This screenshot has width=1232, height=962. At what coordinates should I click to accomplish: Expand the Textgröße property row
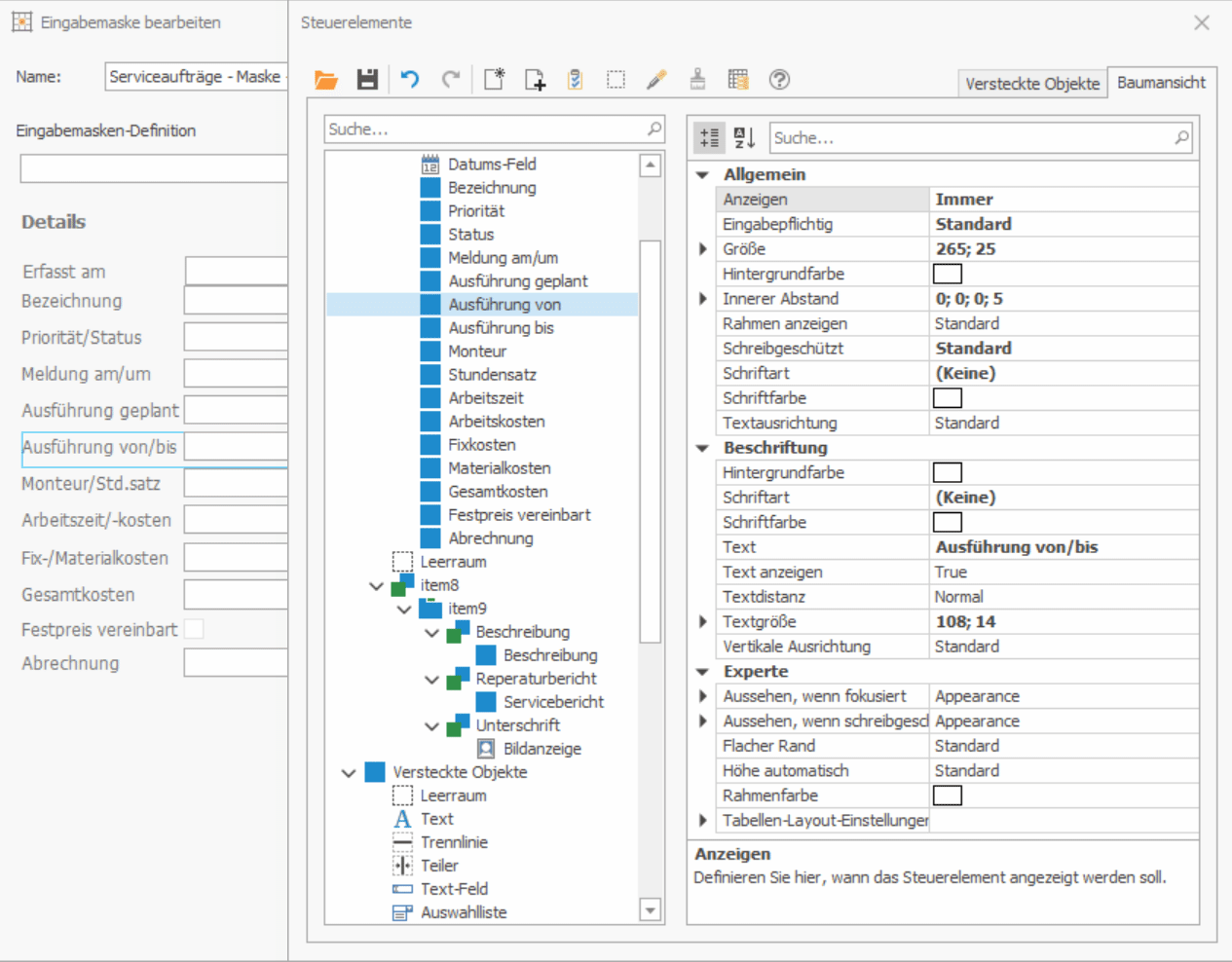click(703, 621)
